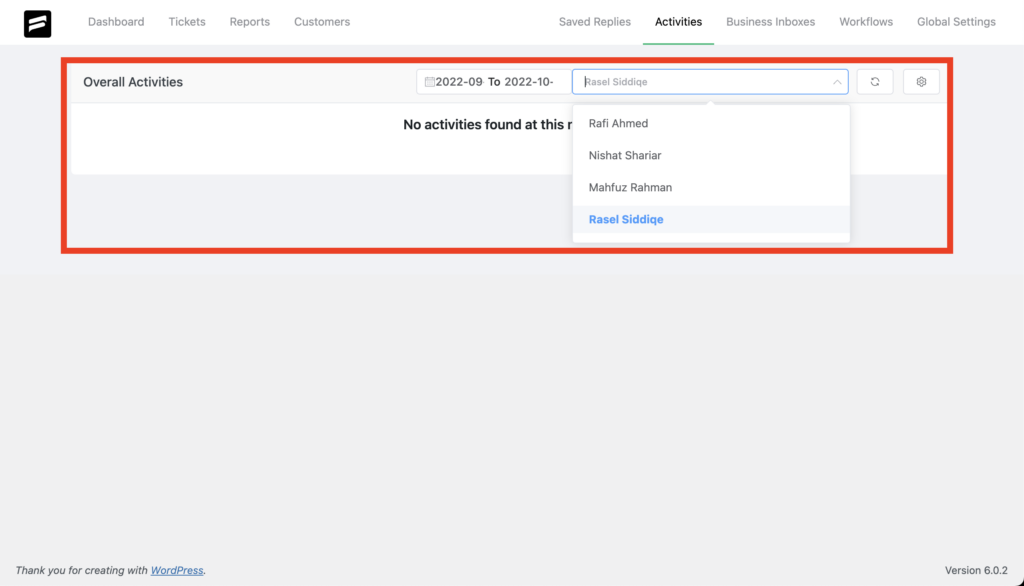Viewport: 1024px width, 586px height.
Task: Click the Version 6.0.2 footer text
Action: coord(976,570)
